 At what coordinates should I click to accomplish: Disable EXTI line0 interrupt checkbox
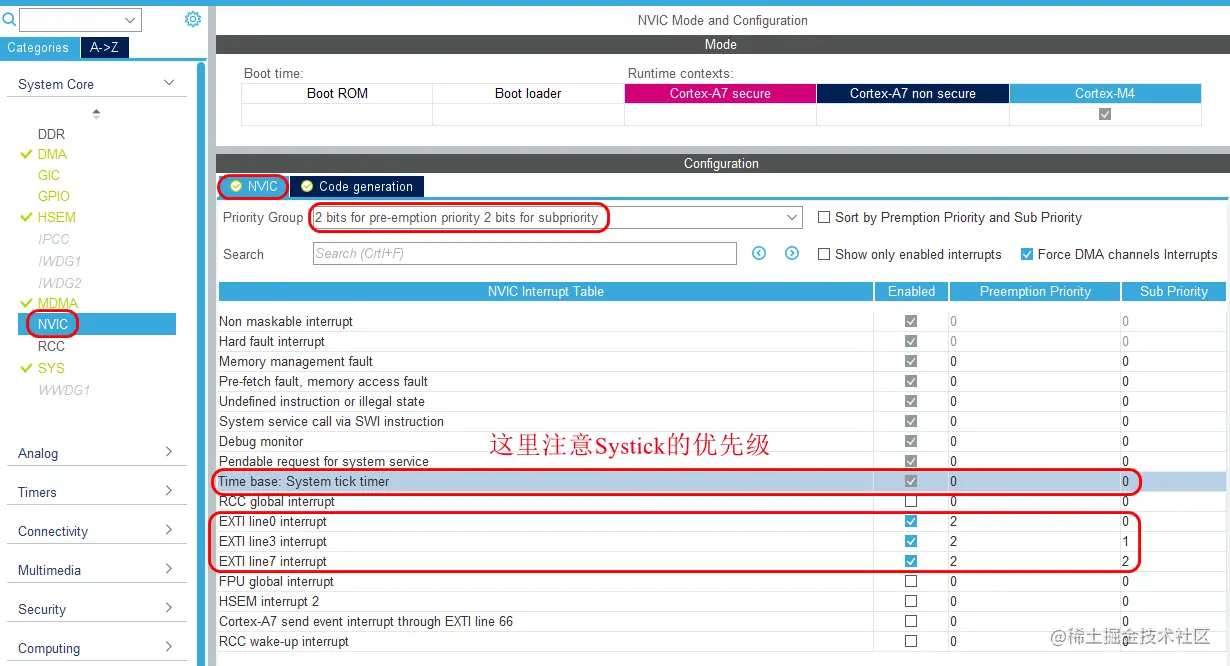911,521
